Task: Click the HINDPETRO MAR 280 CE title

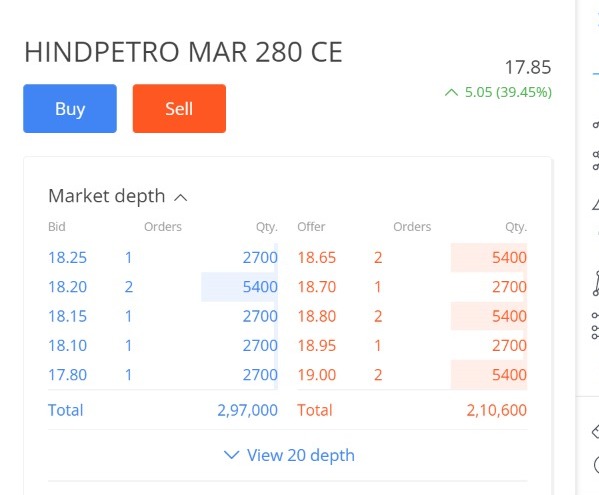Action: pyautogui.click(x=183, y=52)
